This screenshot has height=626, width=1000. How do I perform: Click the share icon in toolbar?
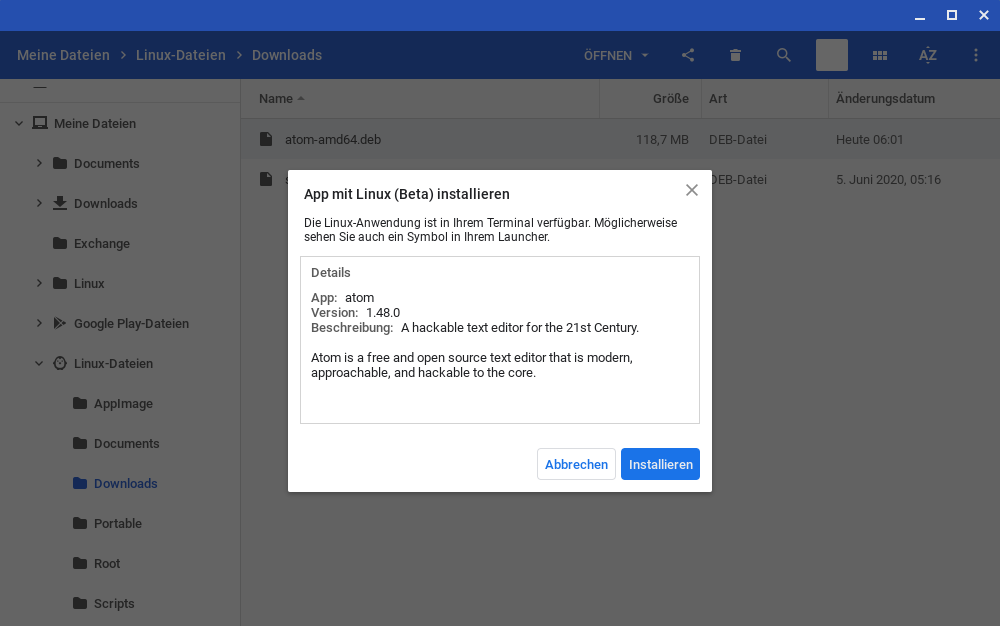(688, 56)
